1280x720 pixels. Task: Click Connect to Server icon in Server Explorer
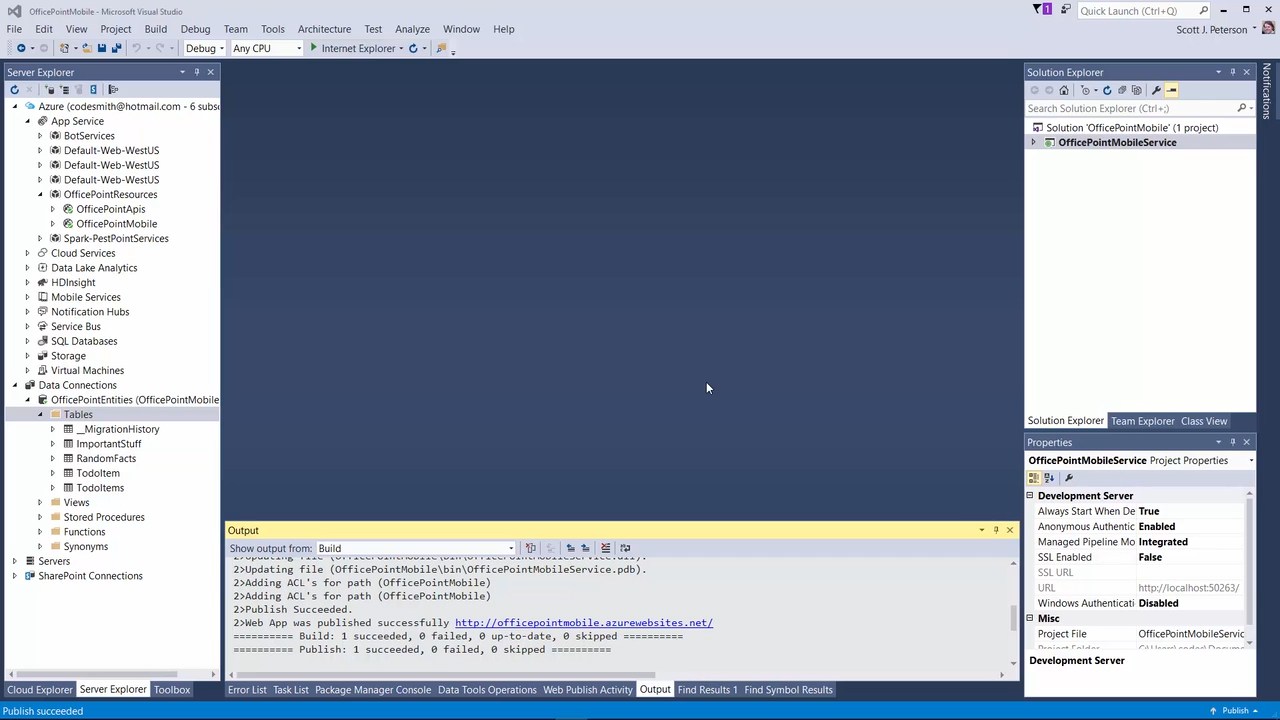tap(64, 89)
